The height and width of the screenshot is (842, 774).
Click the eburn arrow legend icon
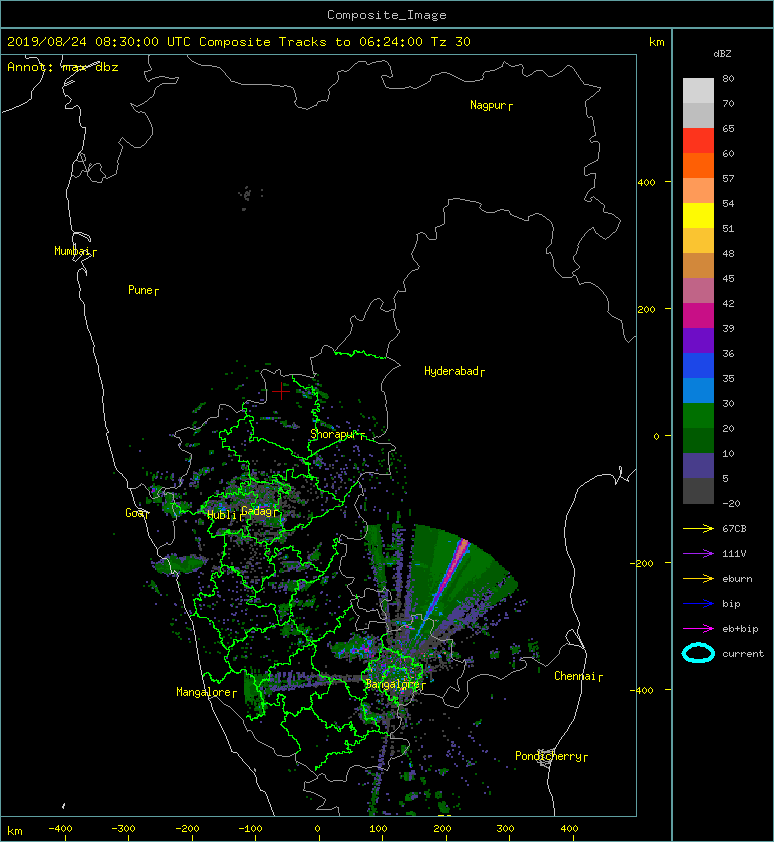(x=698, y=579)
